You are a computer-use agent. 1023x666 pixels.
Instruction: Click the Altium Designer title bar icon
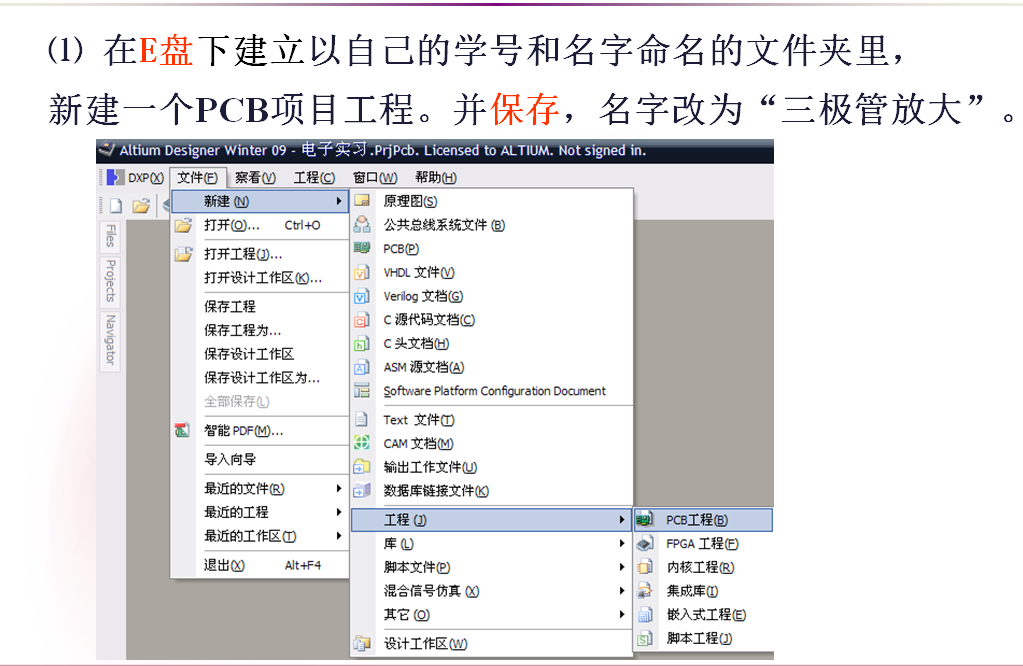106,150
